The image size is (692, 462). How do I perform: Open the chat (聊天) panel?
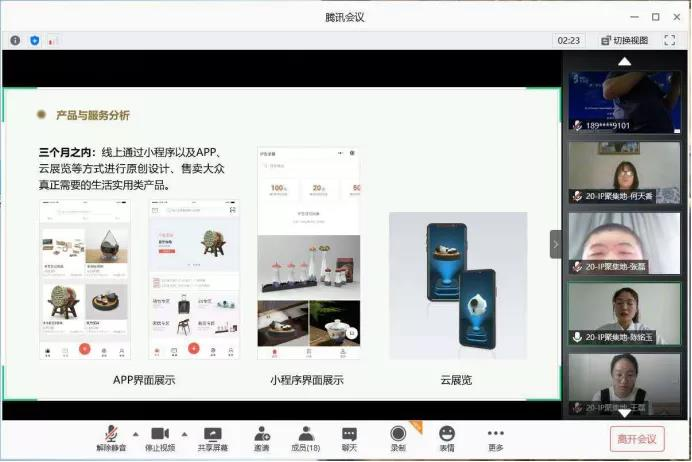[349, 434]
